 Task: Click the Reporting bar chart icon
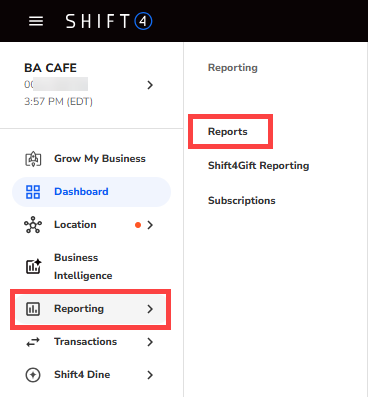click(33, 309)
